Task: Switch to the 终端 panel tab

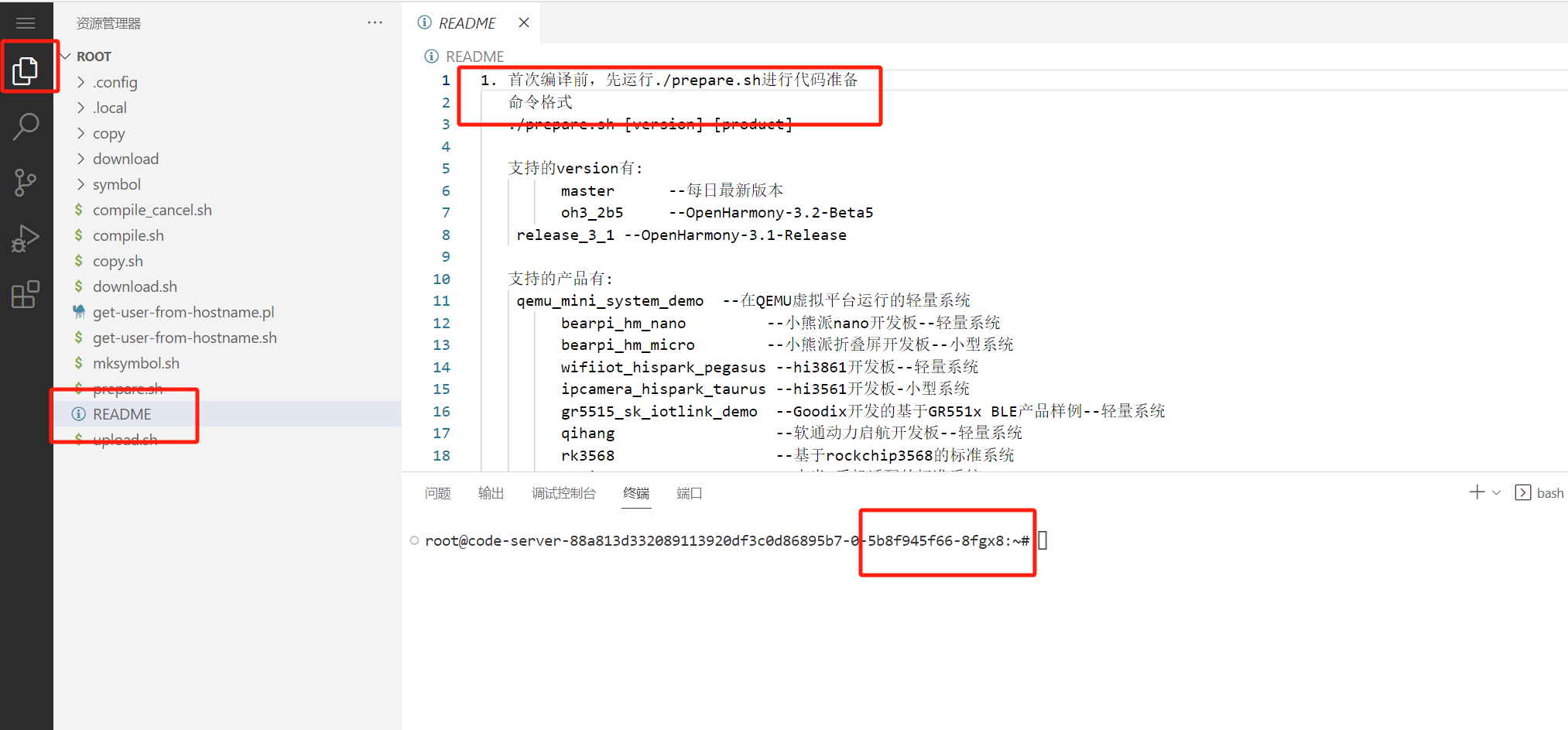Action: pyautogui.click(x=636, y=493)
